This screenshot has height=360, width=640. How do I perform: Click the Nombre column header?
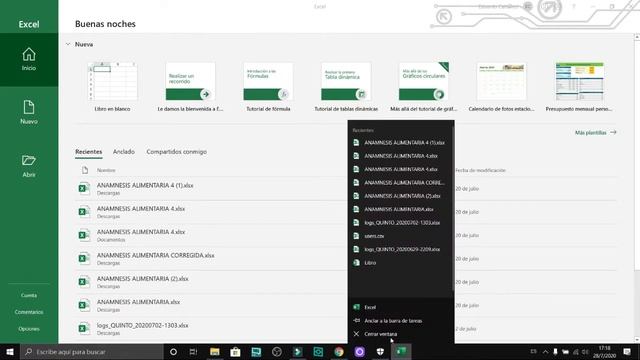tap(106, 170)
